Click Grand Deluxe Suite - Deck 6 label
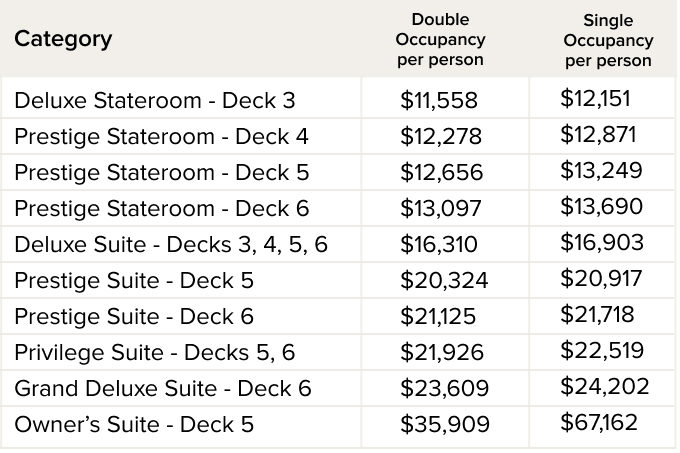 coord(163,388)
